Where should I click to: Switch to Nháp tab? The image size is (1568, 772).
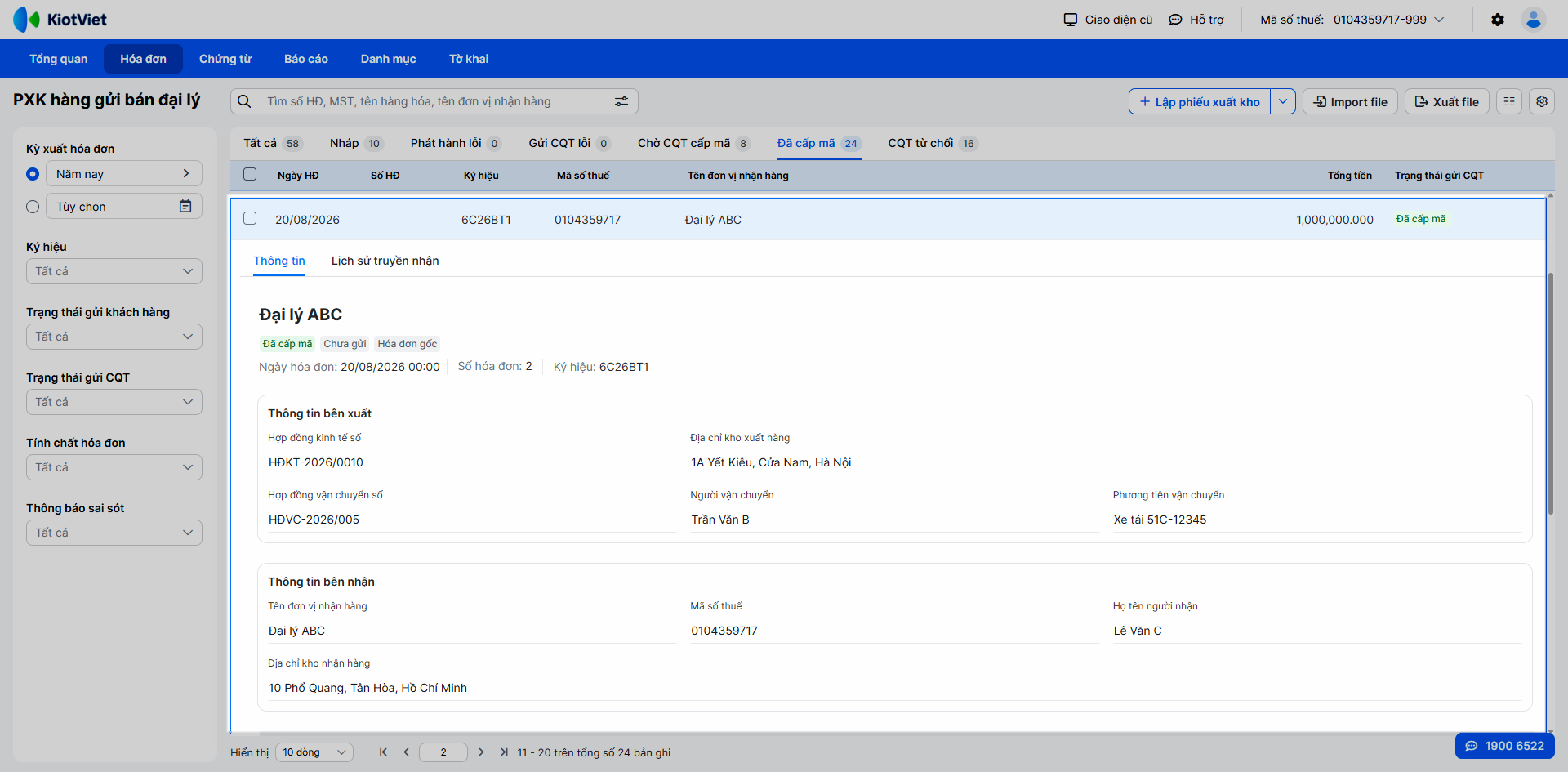[x=356, y=143]
